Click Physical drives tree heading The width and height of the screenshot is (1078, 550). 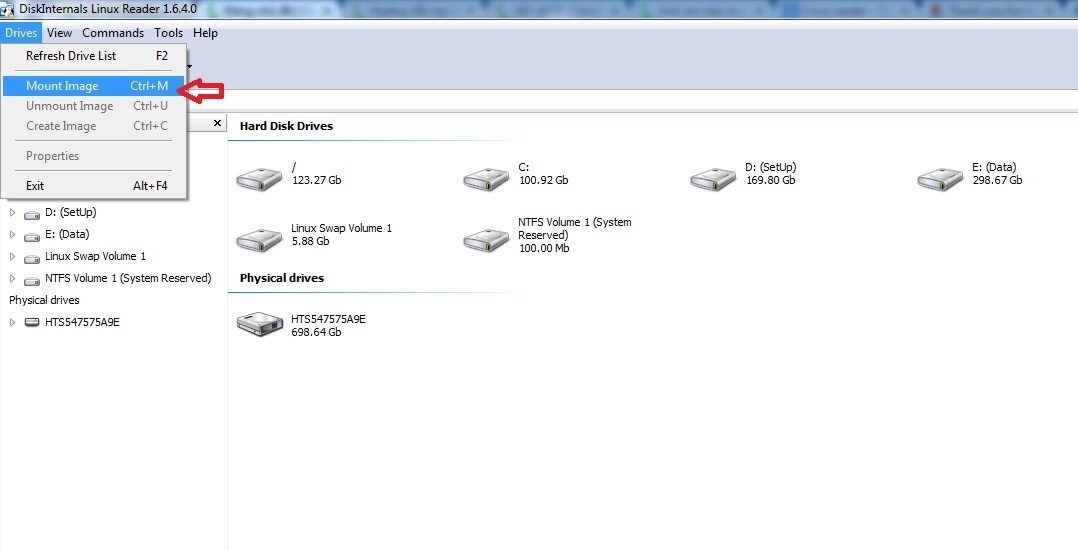(x=44, y=300)
